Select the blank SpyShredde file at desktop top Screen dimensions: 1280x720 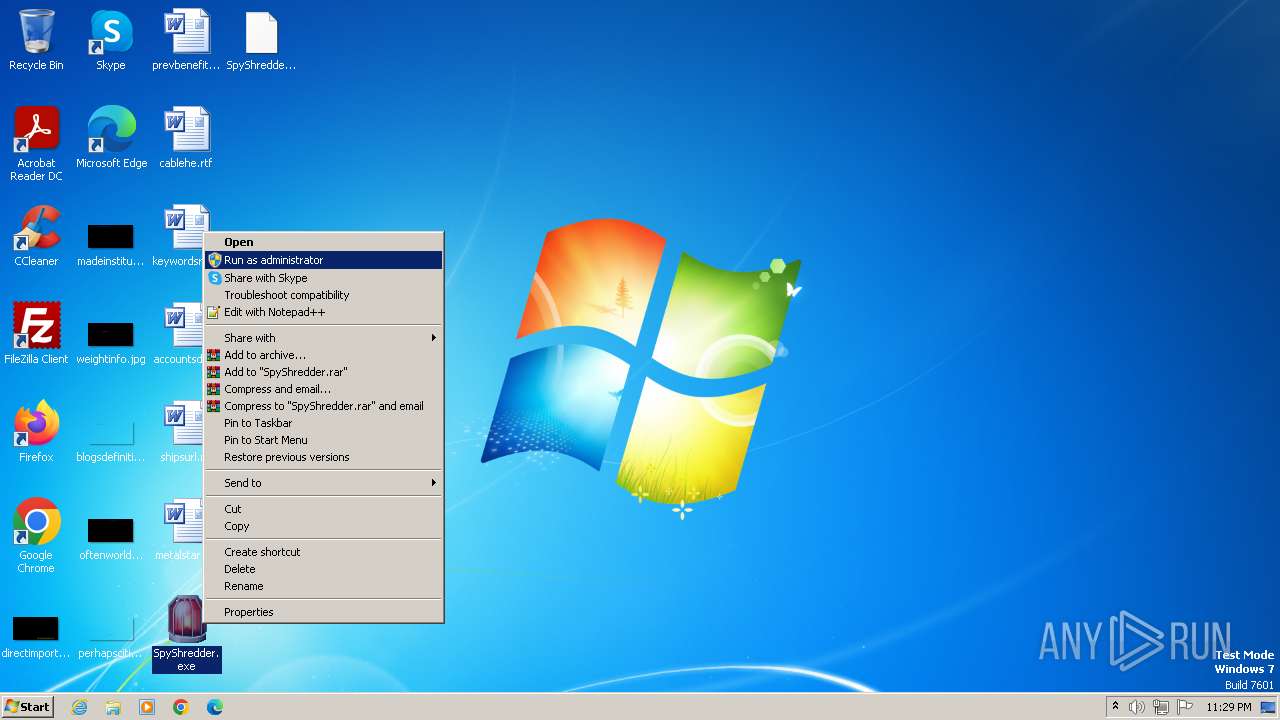pyautogui.click(x=261, y=40)
